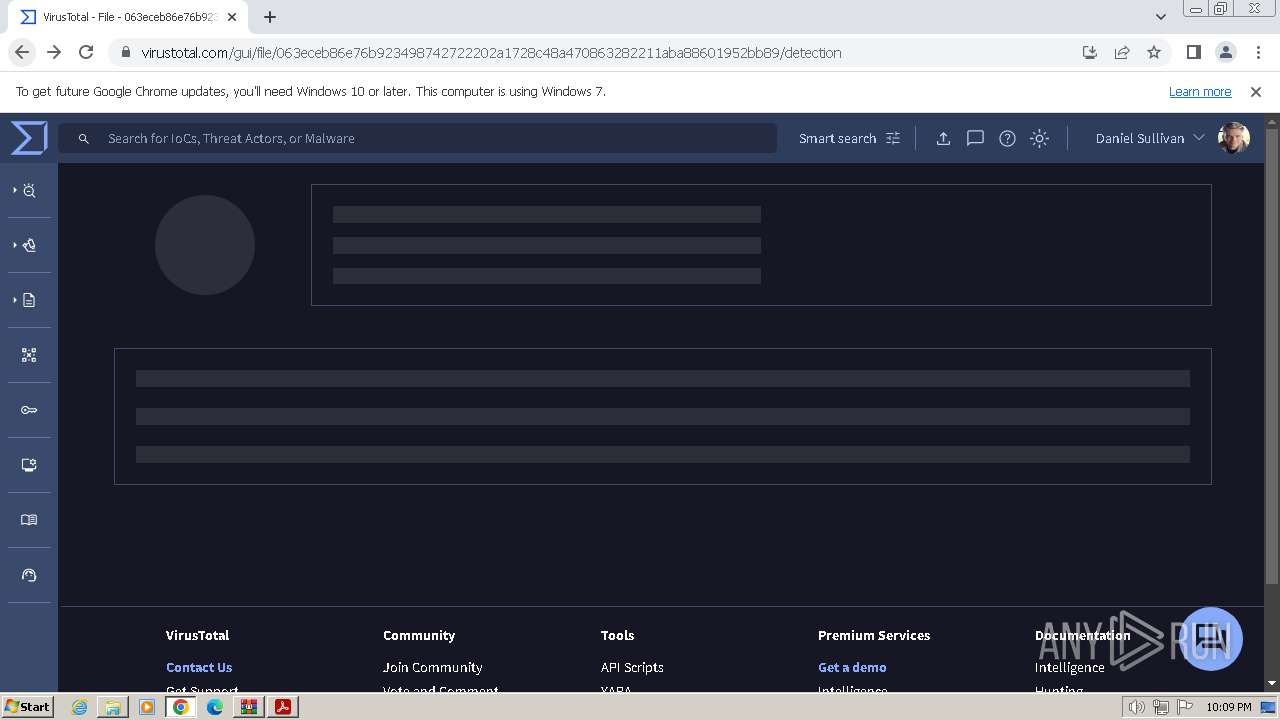
Task: Expand the flask sidebar item arrow
Action: [x=14, y=245]
